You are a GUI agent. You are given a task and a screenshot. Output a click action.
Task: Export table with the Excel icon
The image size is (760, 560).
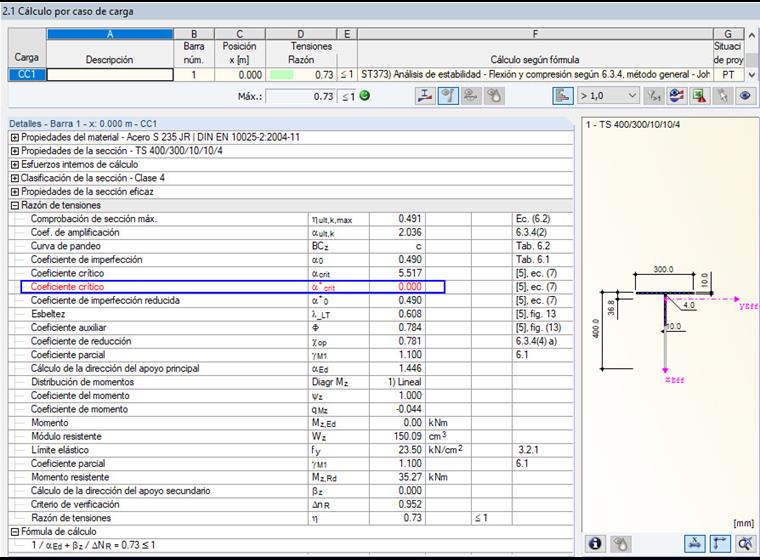tap(699, 96)
